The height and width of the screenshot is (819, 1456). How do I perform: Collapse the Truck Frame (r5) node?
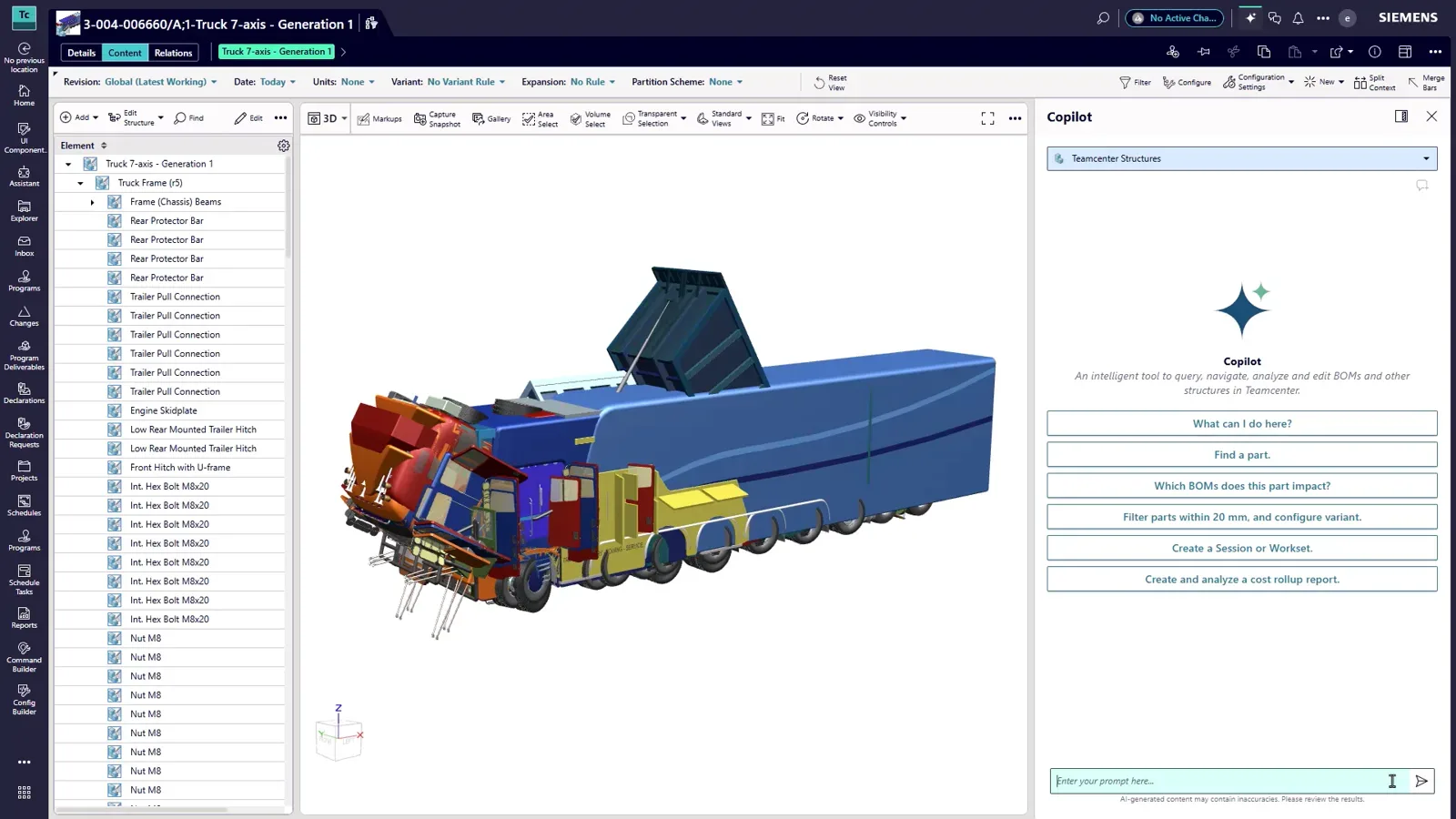point(80,183)
